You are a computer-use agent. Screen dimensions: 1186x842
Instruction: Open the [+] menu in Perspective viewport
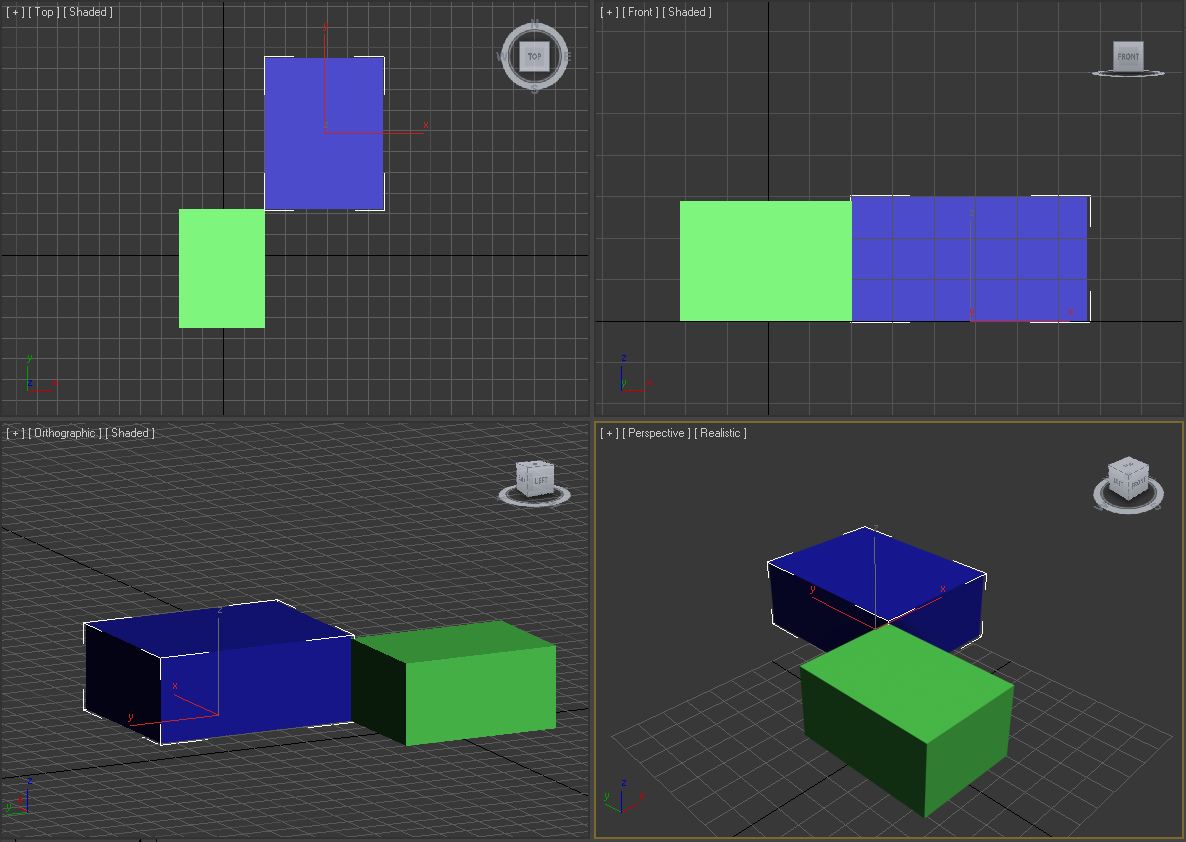[610, 433]
